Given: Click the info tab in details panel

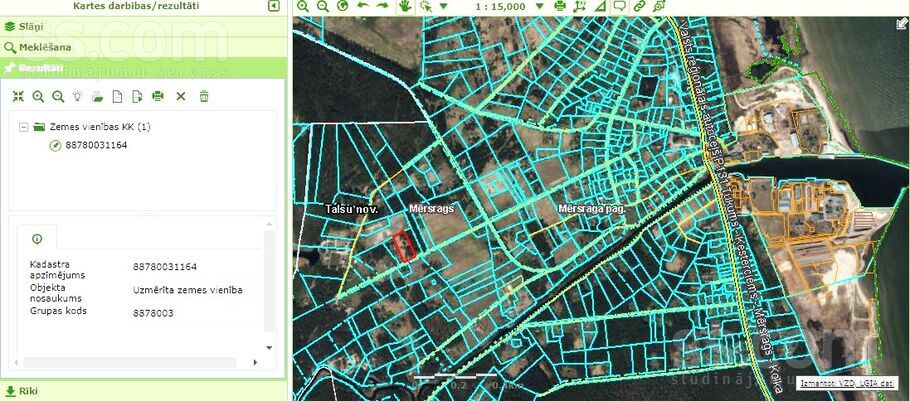Looking at the screenshot, I should tap(37, 239).
